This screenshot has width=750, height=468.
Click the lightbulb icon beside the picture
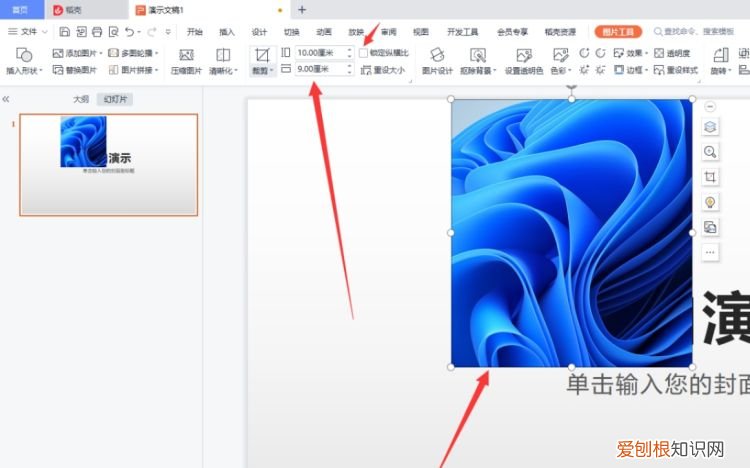[x=710, y=202]
